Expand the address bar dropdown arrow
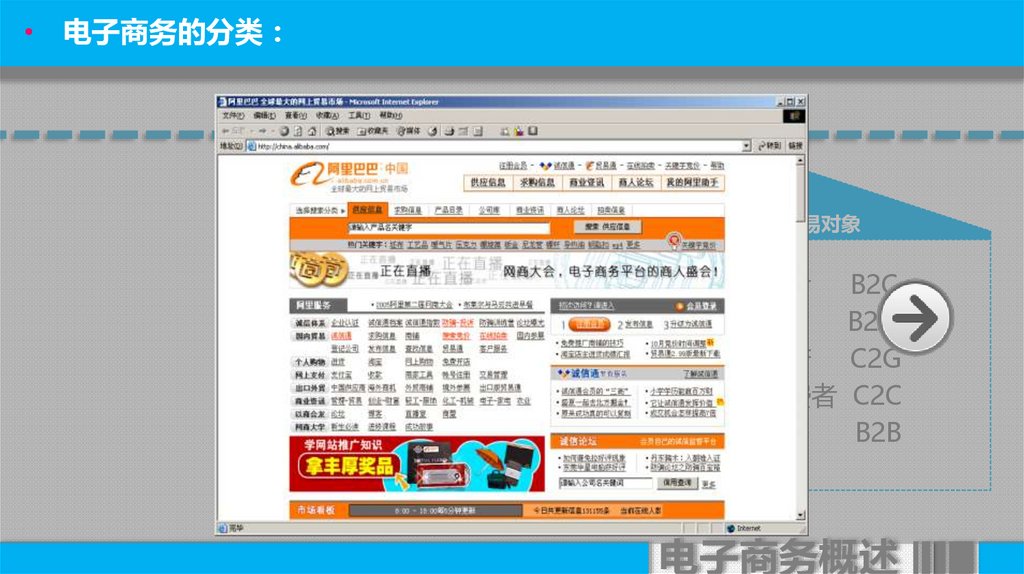This screenshot has height=574, width=1024. [746, 146]
